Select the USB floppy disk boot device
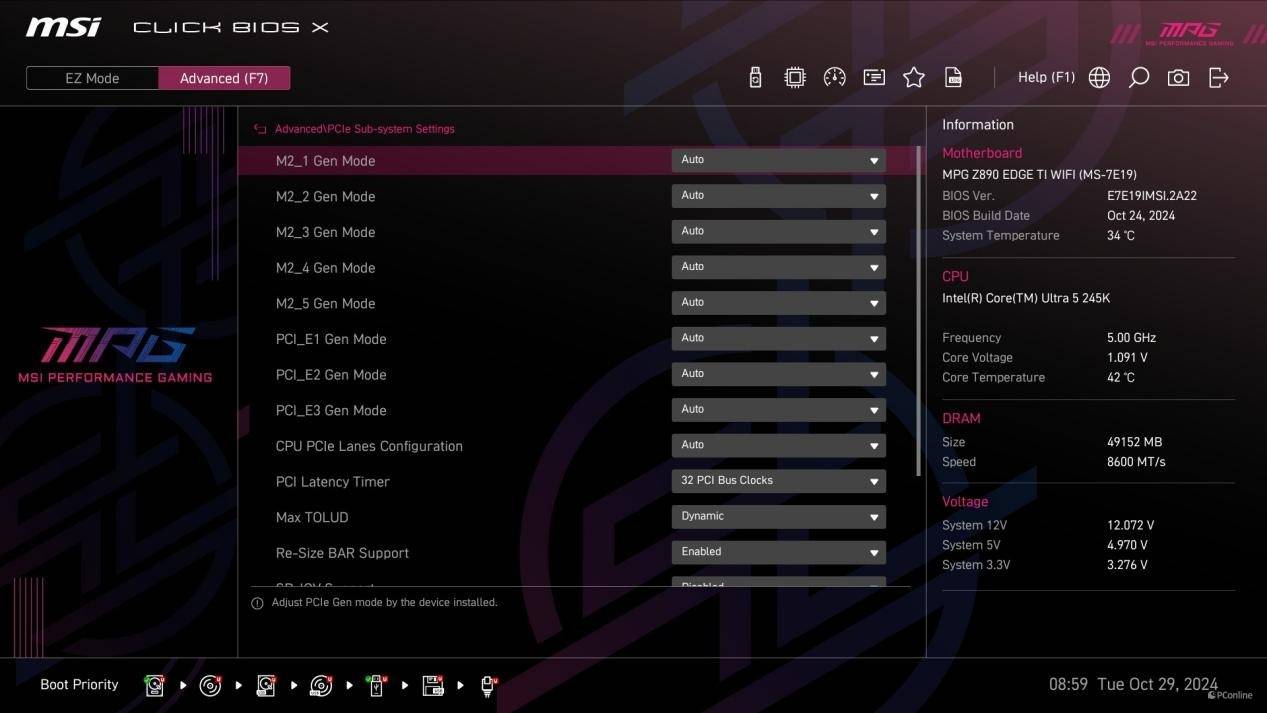The image size is (1267, 713). tap(433, 685)
